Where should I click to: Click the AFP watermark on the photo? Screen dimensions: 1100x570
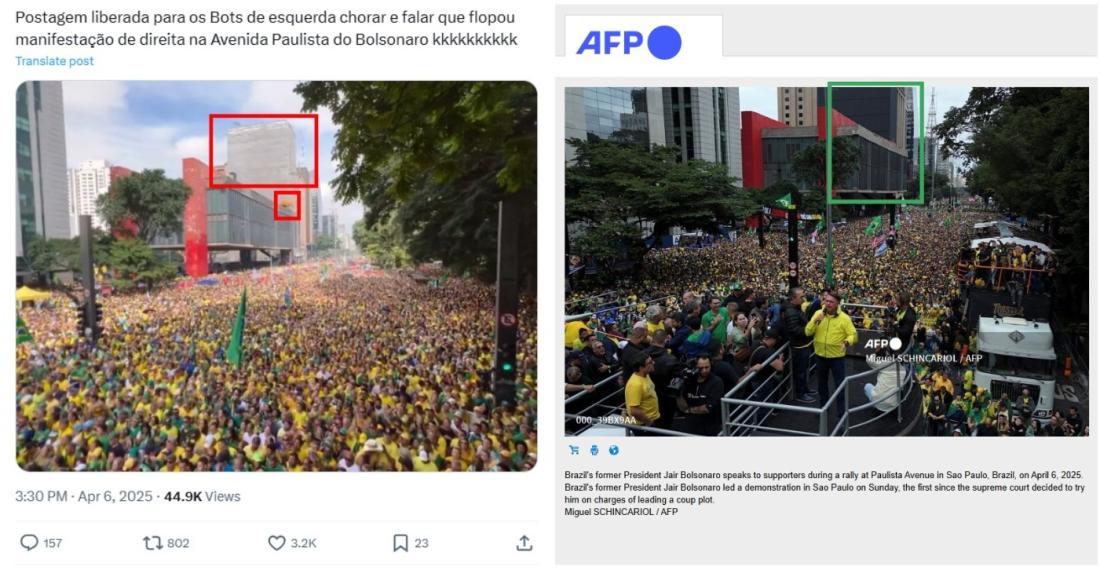click(883, 344)
